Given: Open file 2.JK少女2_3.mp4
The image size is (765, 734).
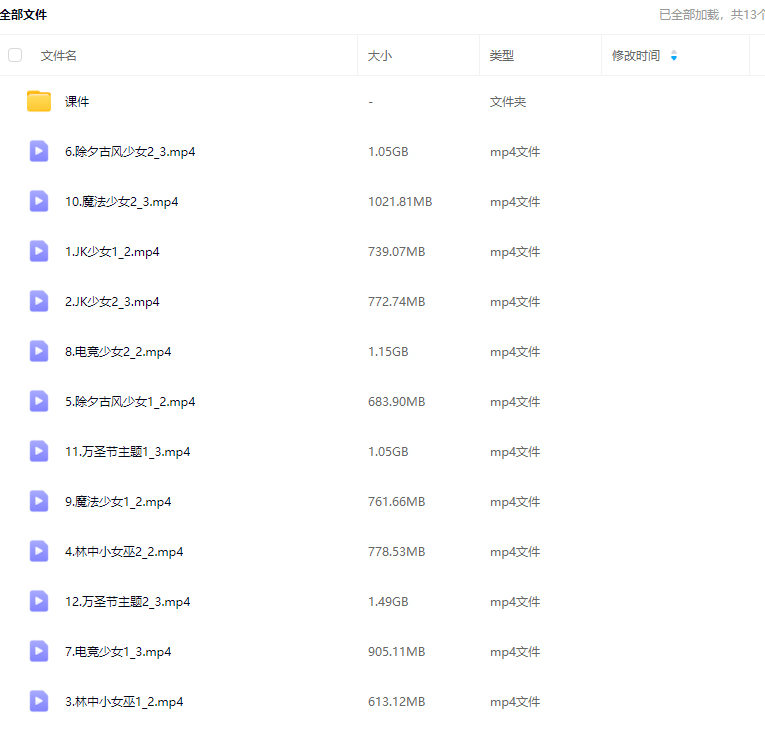Looking at the screenshot, I should (x=112, y=302).
